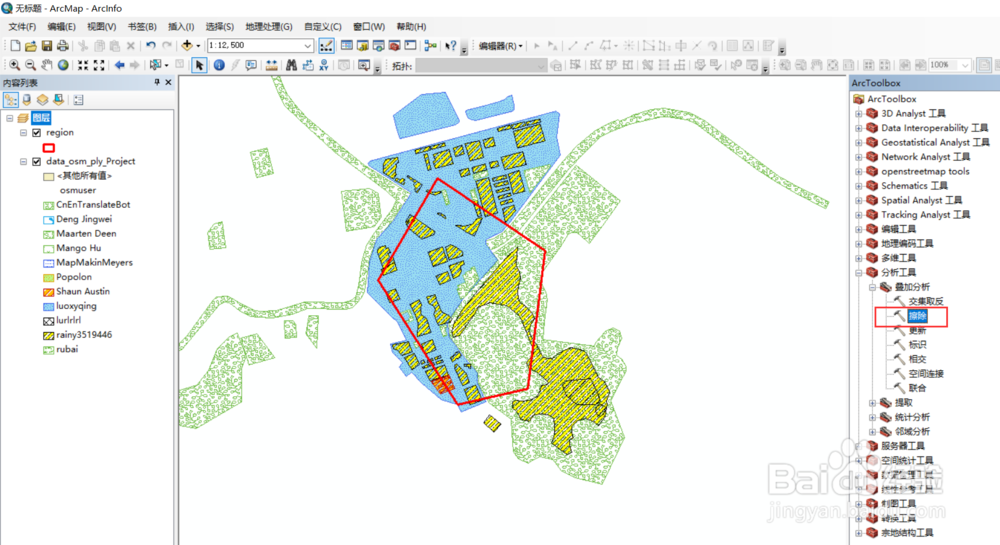The width and height of the screenshot is (1000, 545).
Task: Zoom to full extent globe
Action: (63, 65)
